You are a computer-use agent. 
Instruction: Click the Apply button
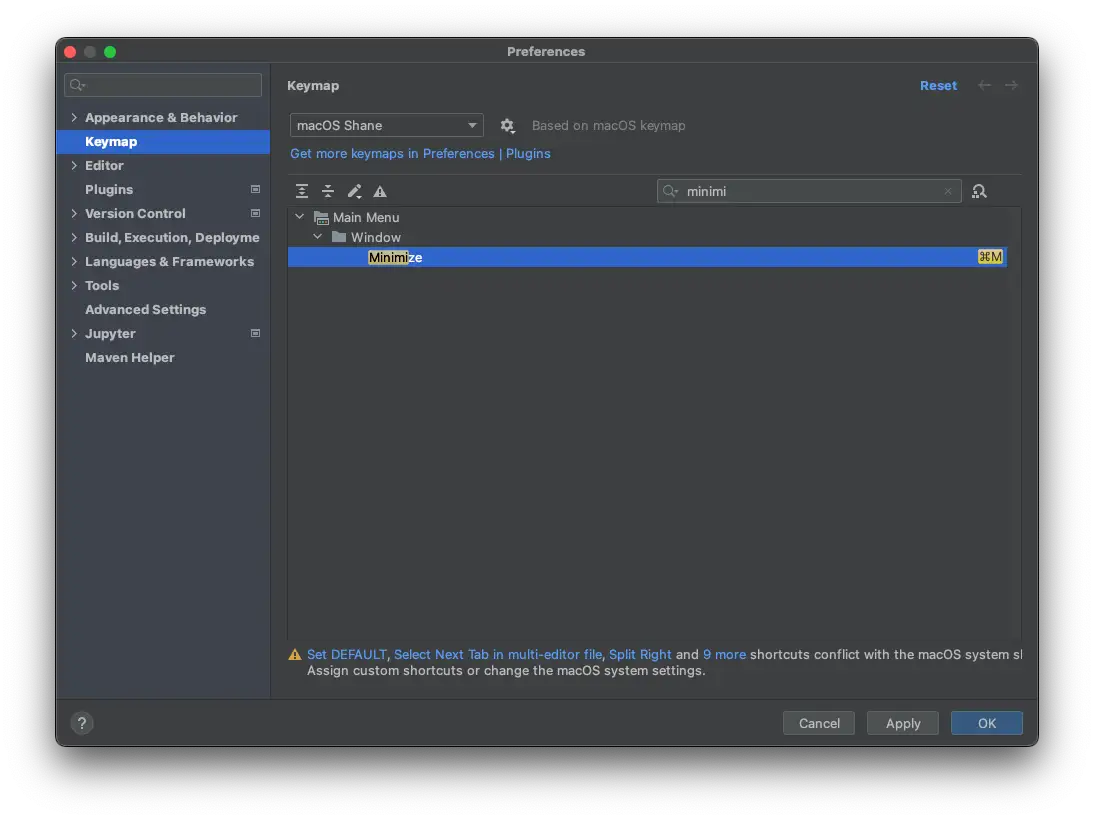tap(903, 723)
